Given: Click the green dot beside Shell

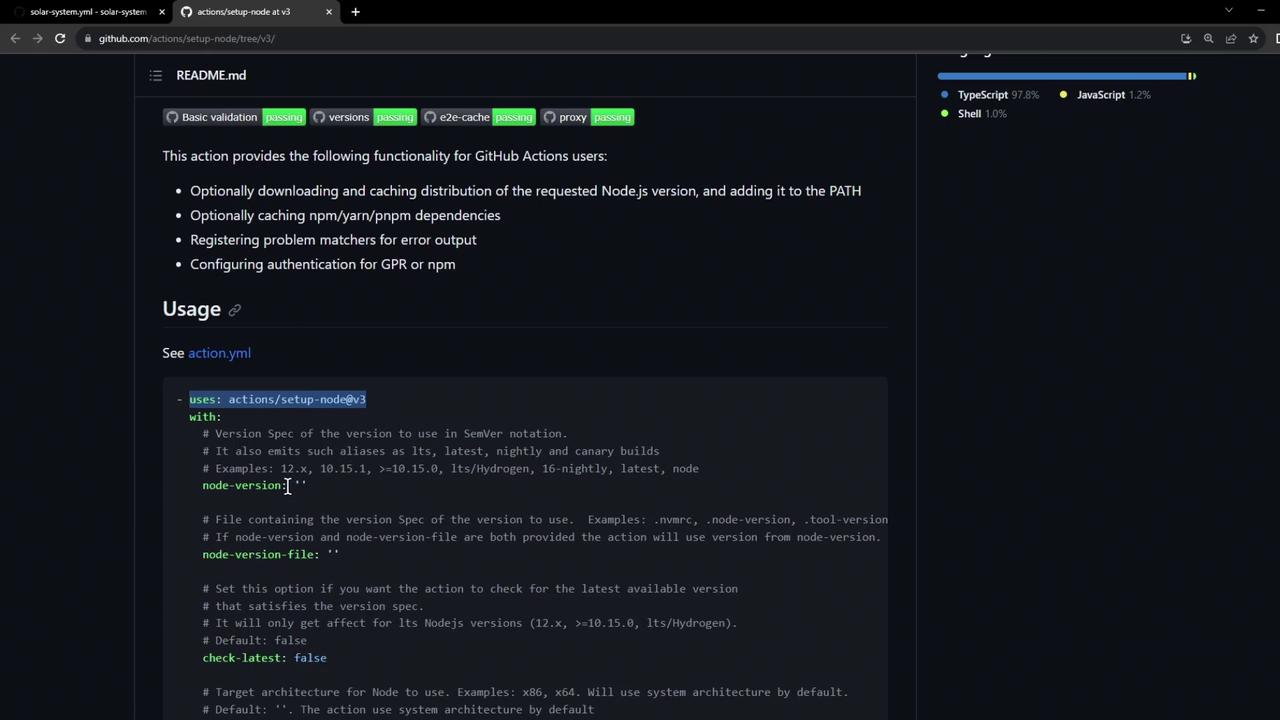Looking at the screenshot, I should coord(945,114).
